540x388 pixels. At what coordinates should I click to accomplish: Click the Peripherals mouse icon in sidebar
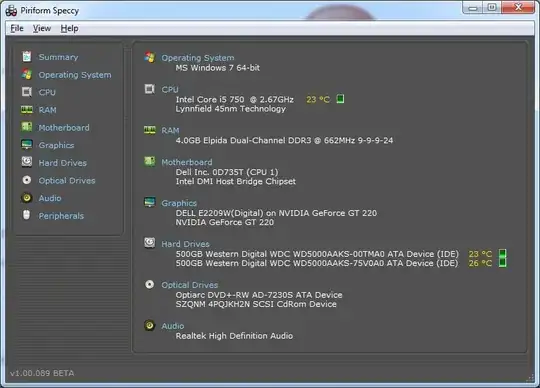tap(27, 215)
